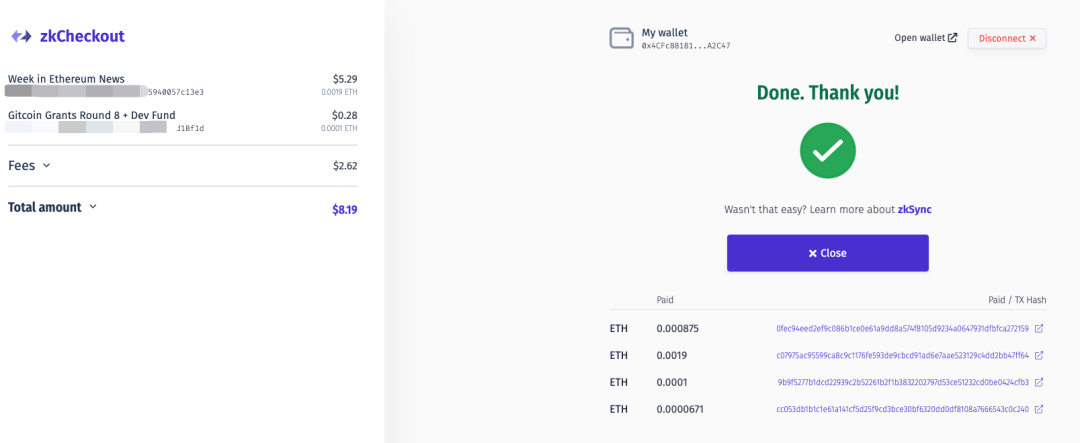Follow the zkSync learn more link
The image size is (1080, 443).
coord(914,209)
